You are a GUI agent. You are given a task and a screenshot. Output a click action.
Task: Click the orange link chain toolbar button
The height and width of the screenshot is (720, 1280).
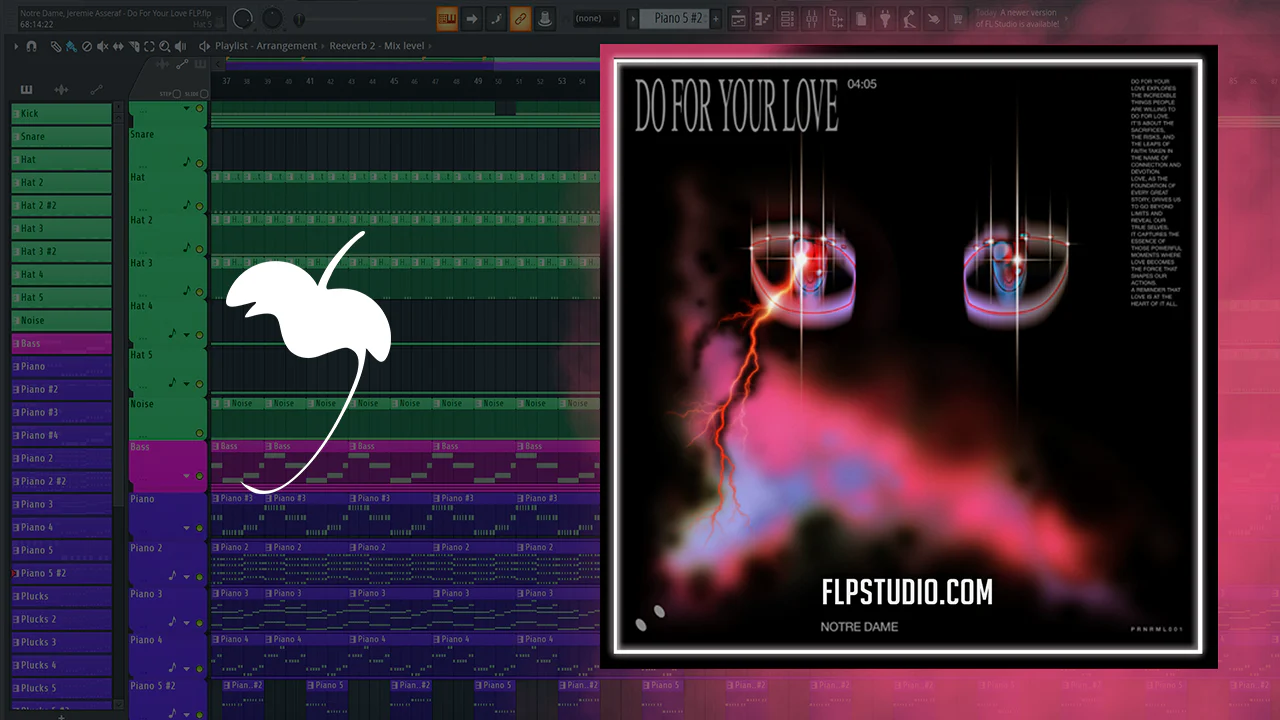[x=520, y=18]
